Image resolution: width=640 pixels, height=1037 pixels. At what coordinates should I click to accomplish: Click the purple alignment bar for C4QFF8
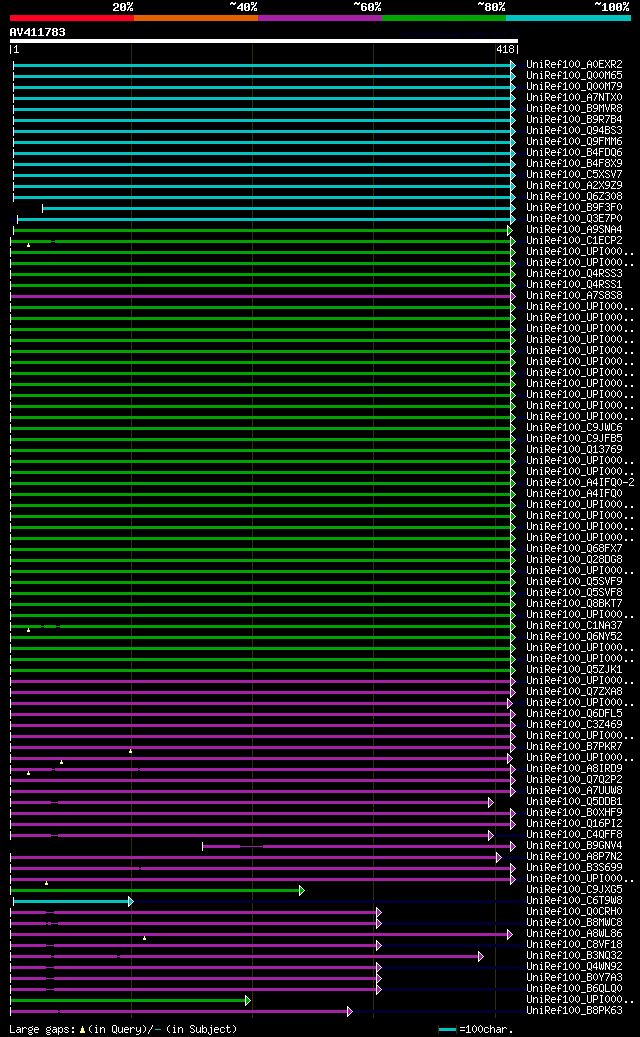251,835
